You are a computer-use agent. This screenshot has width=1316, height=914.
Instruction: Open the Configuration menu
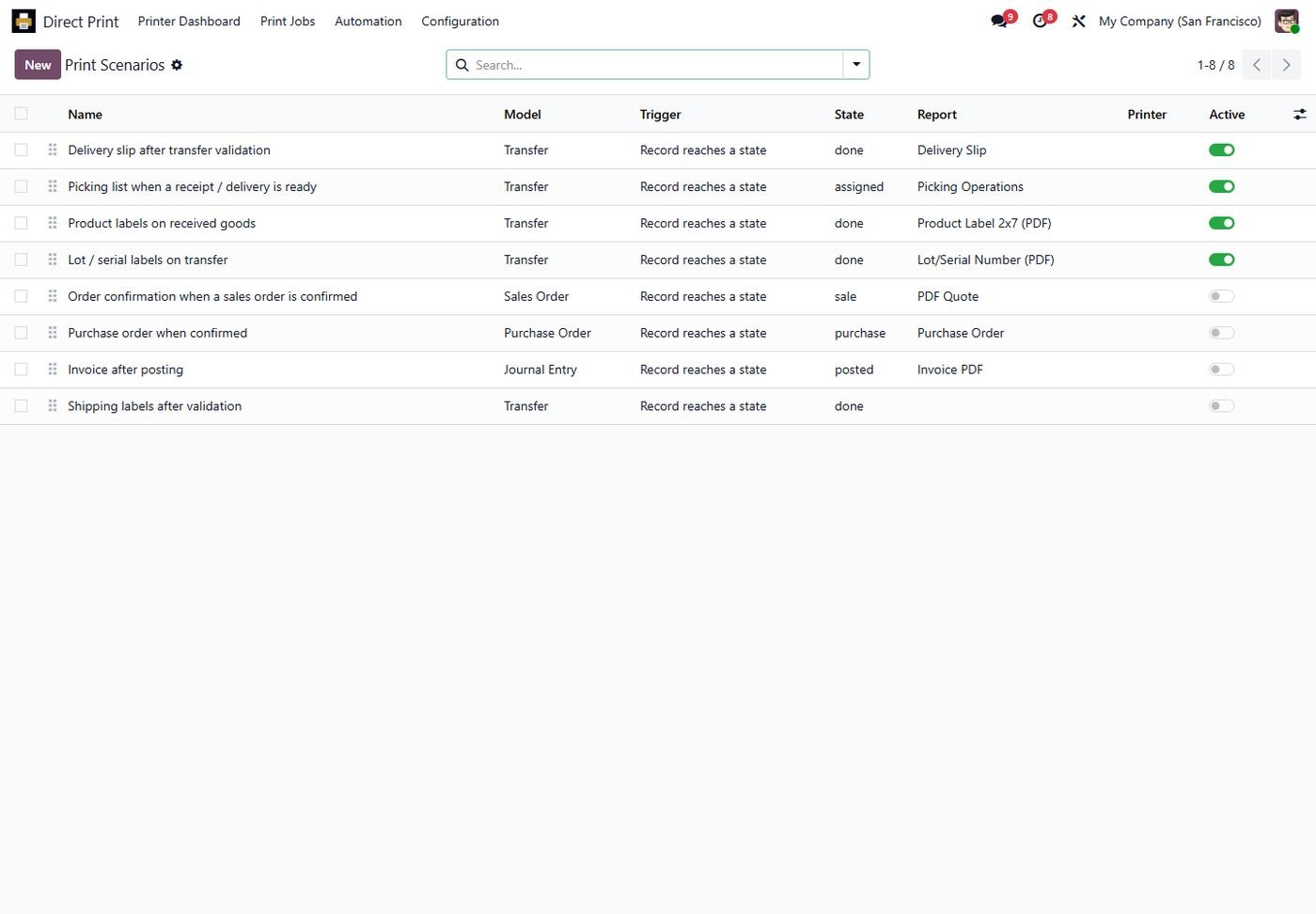(460, 21)
